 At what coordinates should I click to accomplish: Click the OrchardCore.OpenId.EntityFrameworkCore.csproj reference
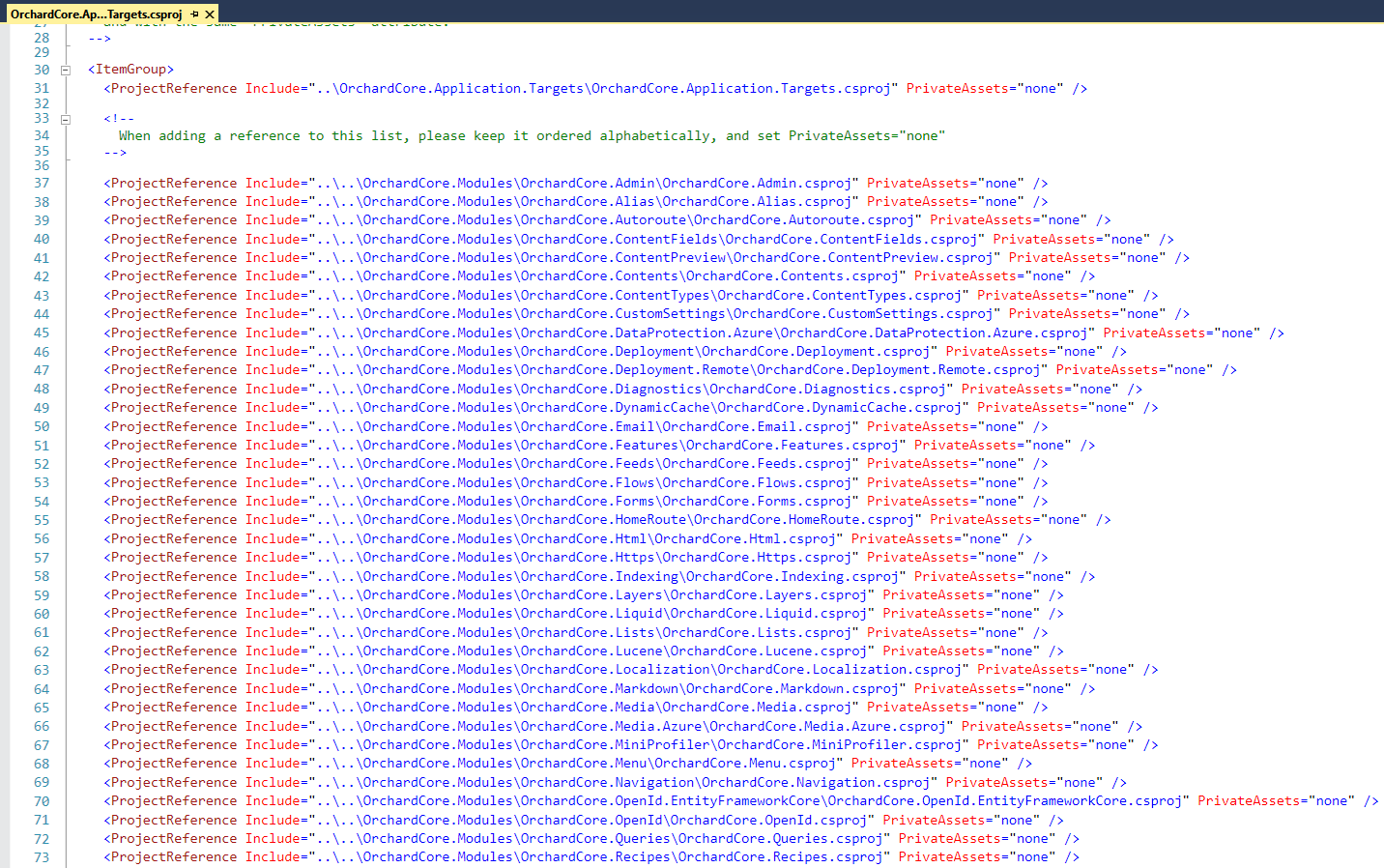[x=741, y=801]
